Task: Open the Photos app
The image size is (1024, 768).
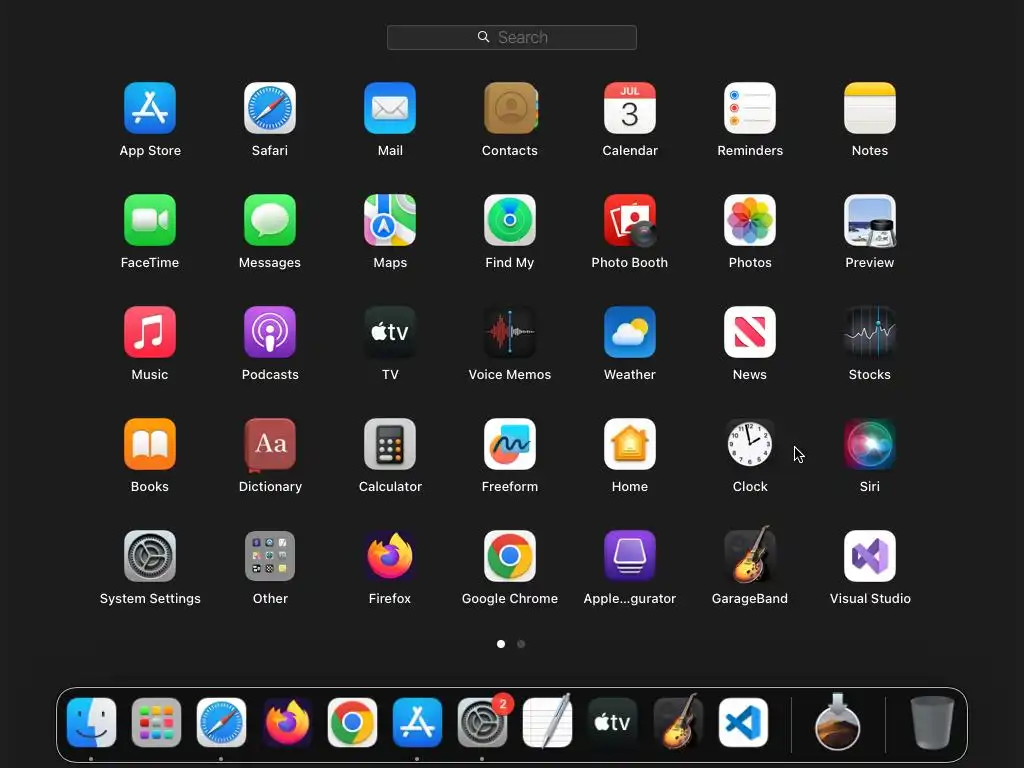Action: click(750, 220)
